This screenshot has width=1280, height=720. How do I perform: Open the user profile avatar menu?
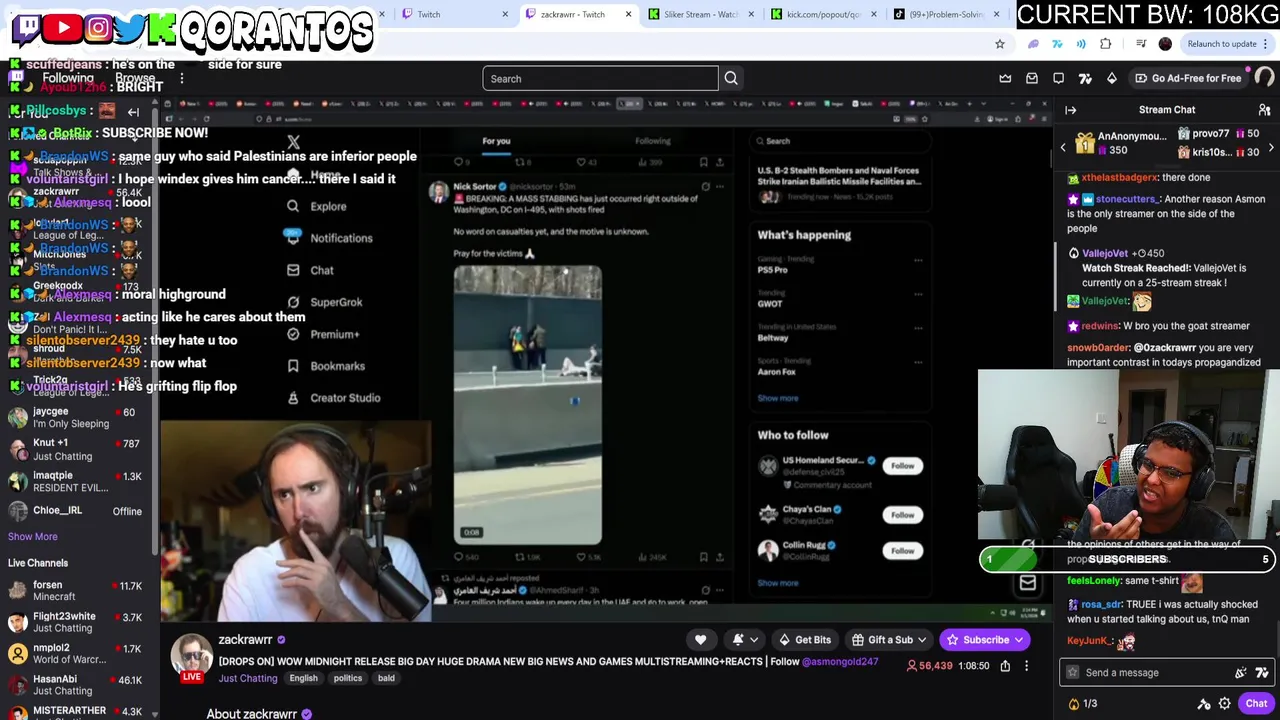click(1264, 78)
